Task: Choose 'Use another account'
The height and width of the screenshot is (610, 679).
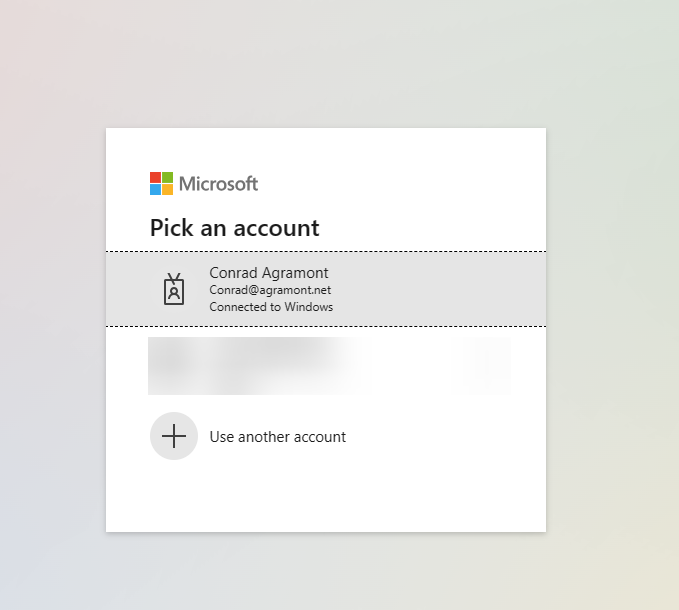Action: tap(278, 437)
